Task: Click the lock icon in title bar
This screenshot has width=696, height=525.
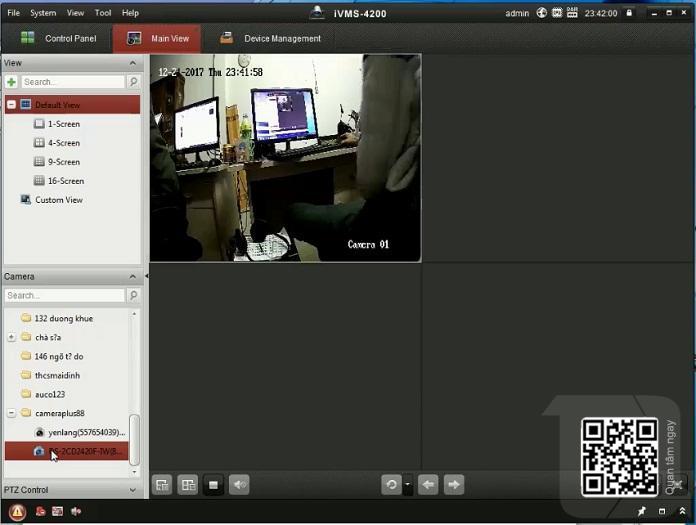Action: pyautogui.click(x=629, y=12)
